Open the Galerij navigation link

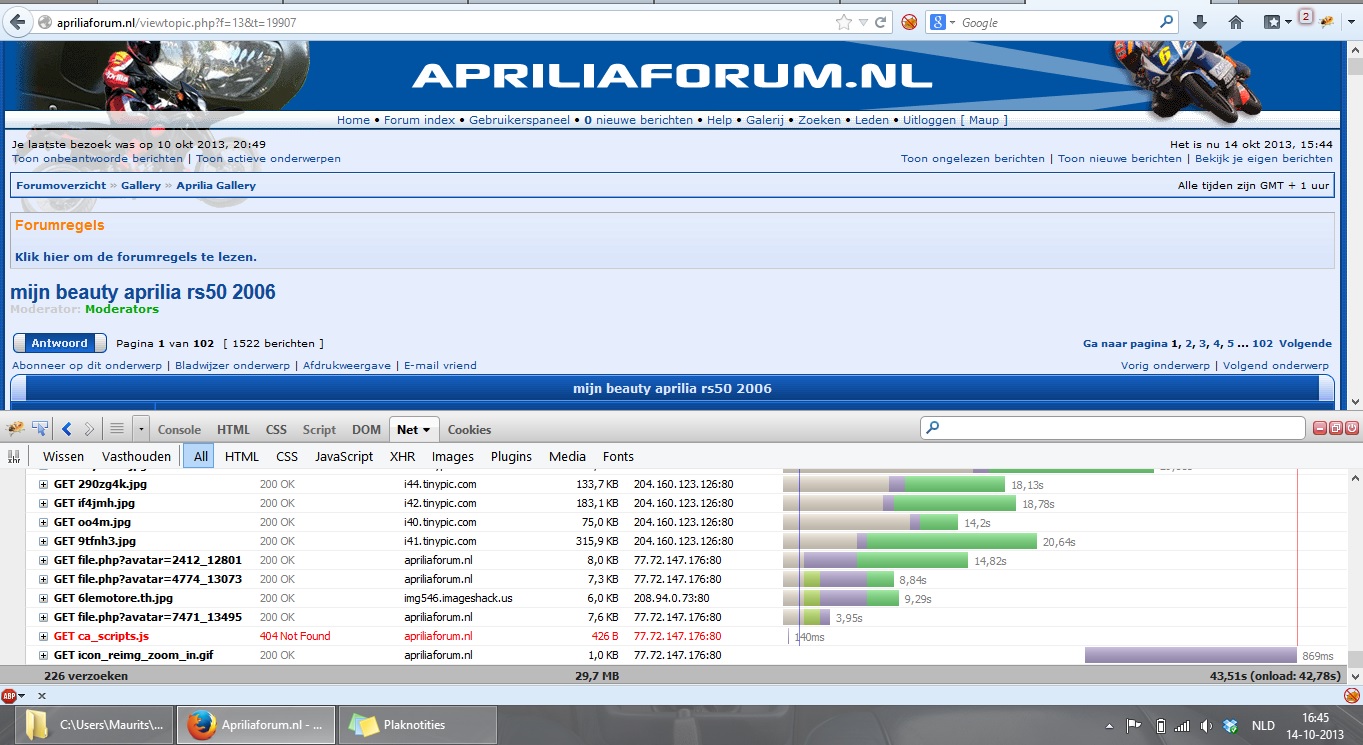[765, 120]
